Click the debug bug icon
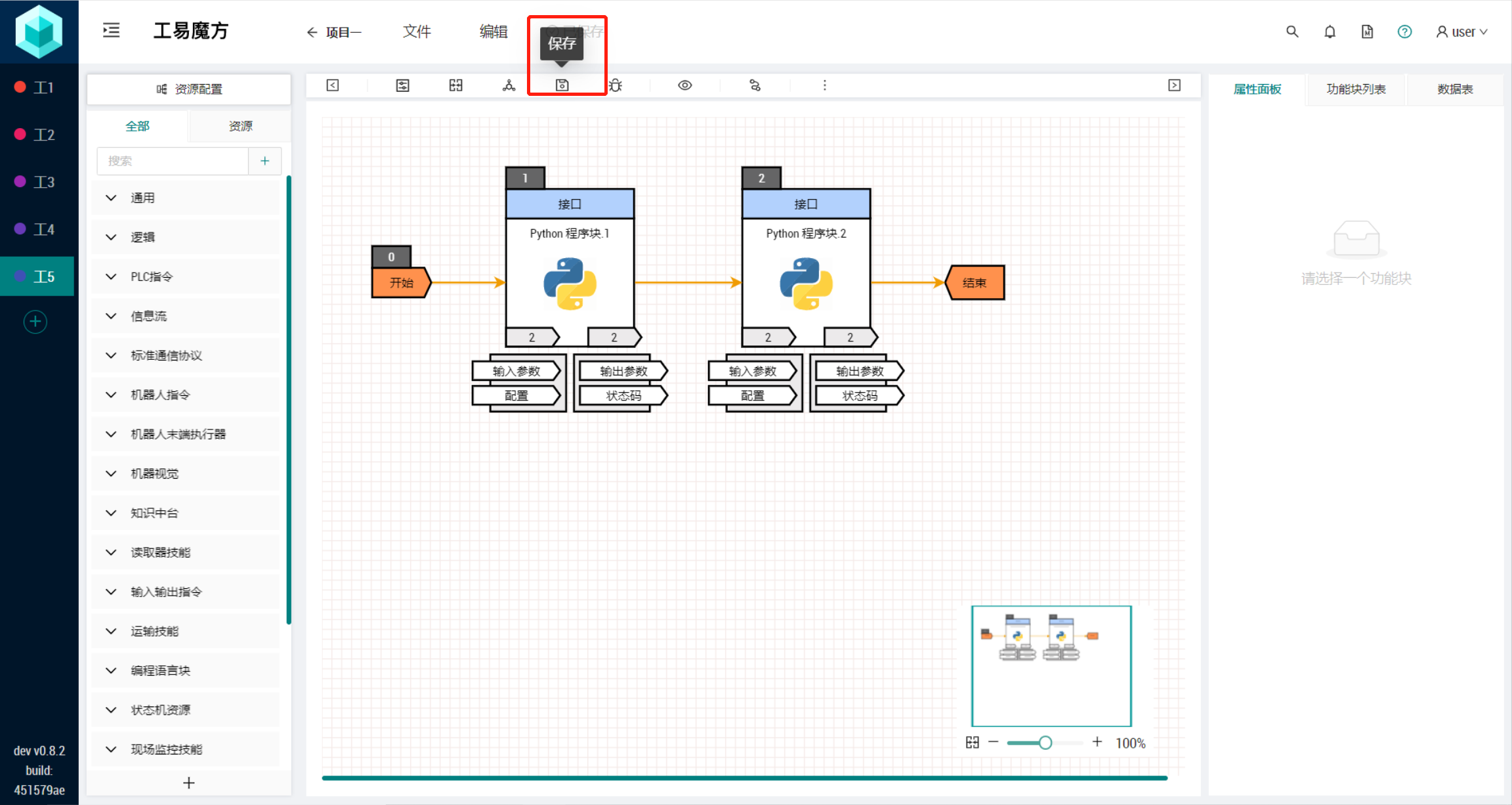This screenshot has height=805, width=1512. pos(615,85)
